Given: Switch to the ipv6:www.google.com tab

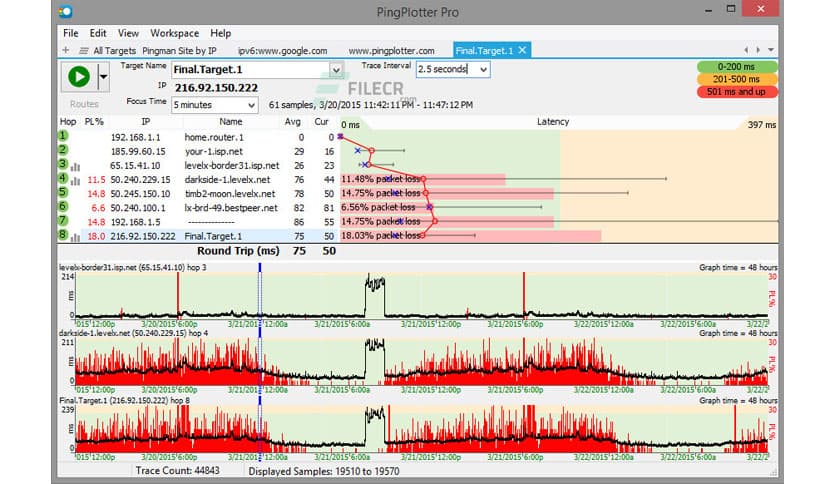Looking at the screenshot, I should [282, 51].
